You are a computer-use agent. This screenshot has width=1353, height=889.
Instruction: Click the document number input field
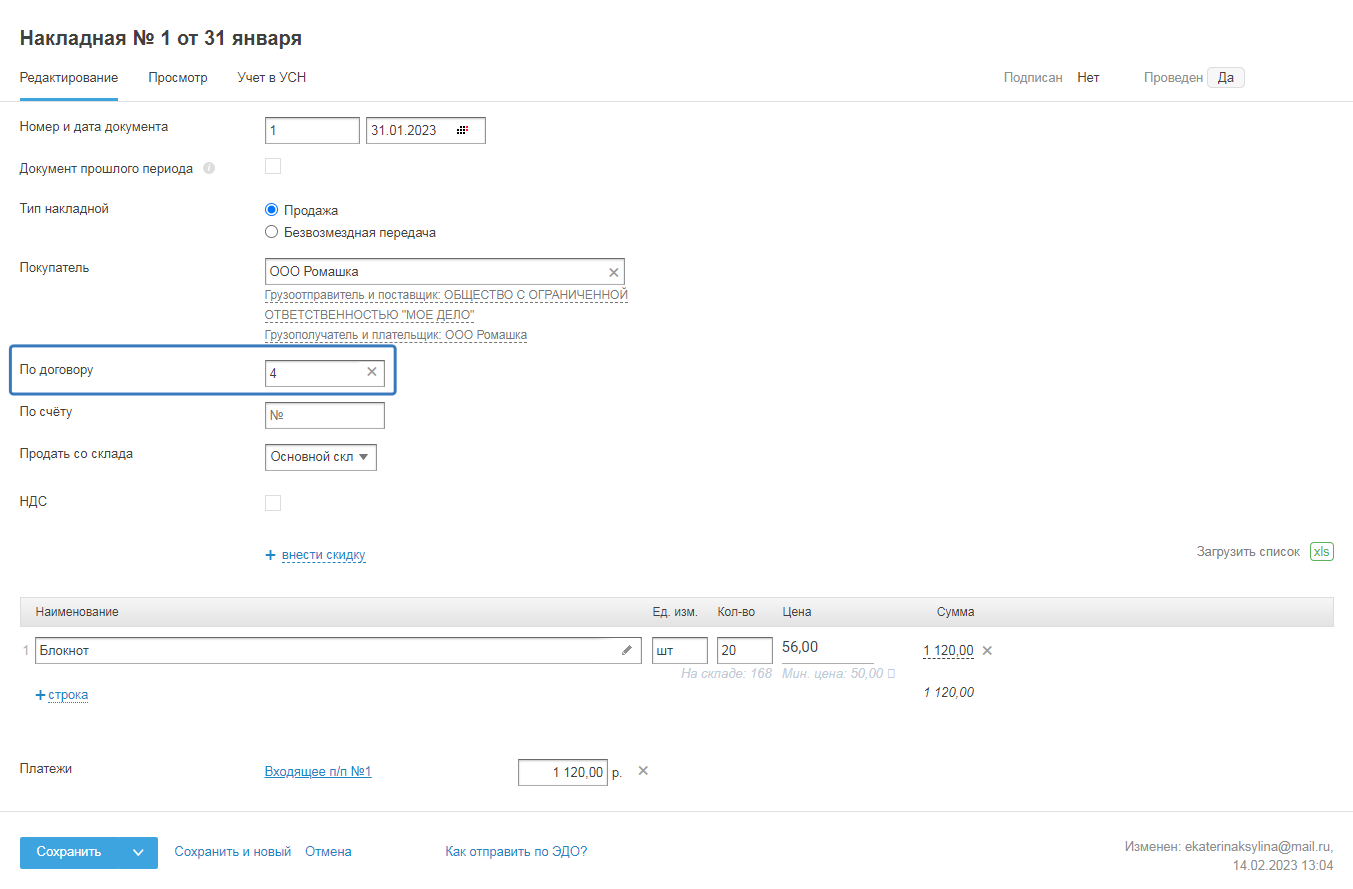(312, 131)
